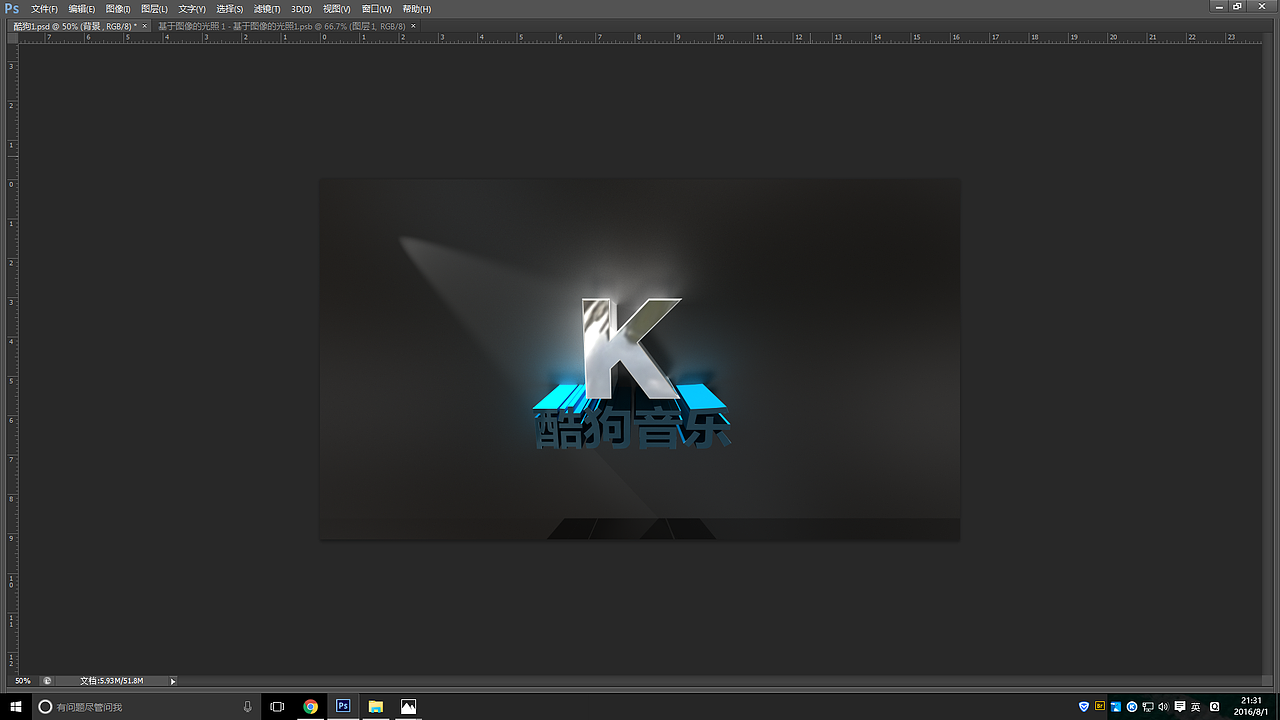Click the network tray icon
The height and width of the screenshot is (720, 1280).
1148,706
